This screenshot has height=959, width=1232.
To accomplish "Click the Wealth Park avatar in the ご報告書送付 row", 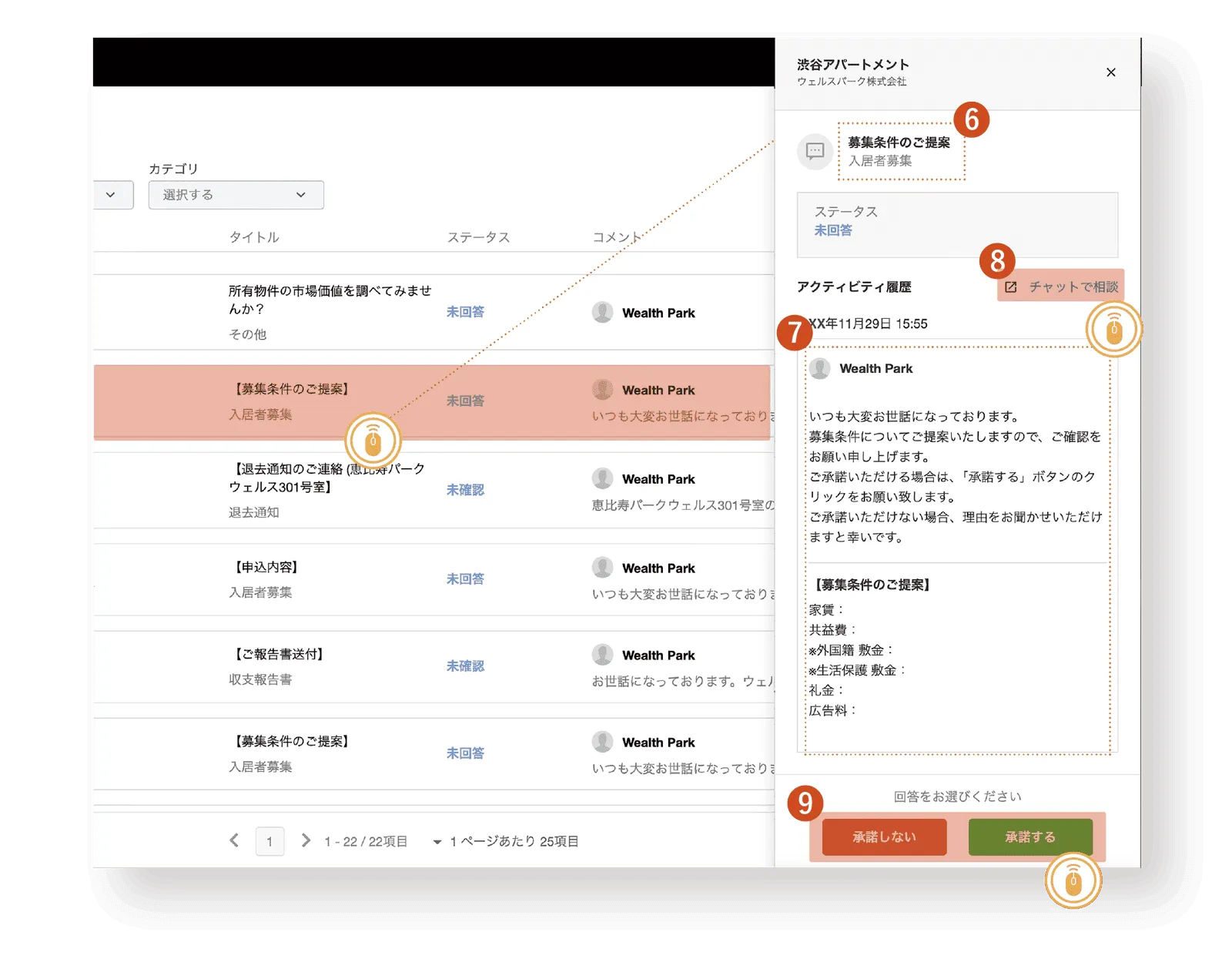I will (x=603, y=655).
